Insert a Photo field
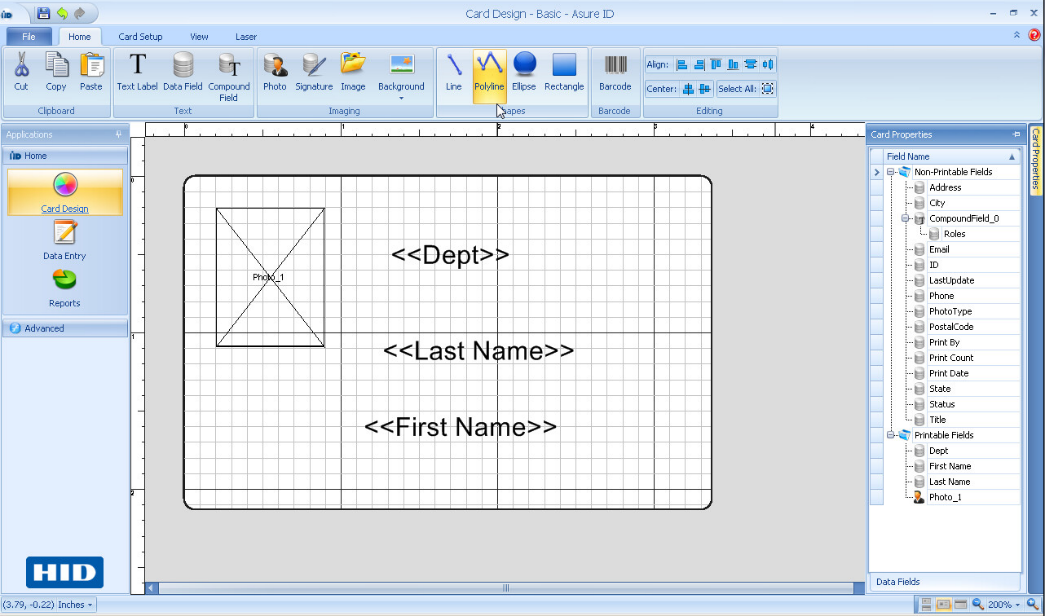 [275, 72]
